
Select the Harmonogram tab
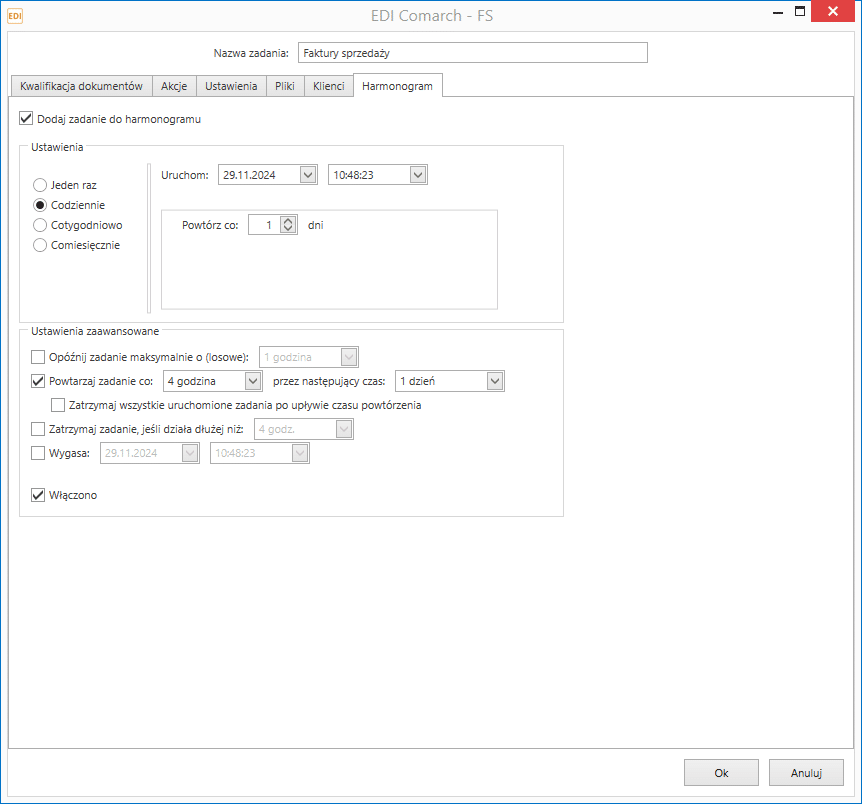click(x=397, y=86)
